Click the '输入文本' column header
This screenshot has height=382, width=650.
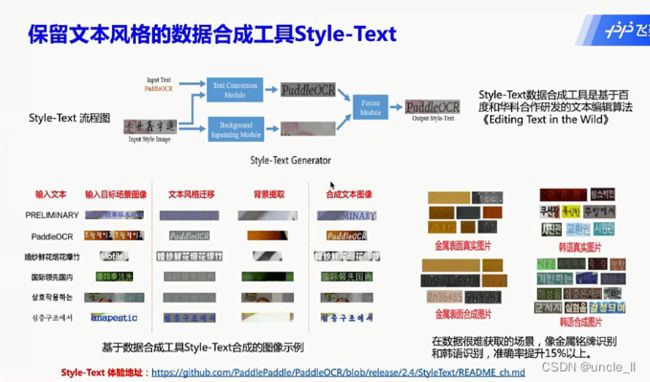(x=51, y=194)
